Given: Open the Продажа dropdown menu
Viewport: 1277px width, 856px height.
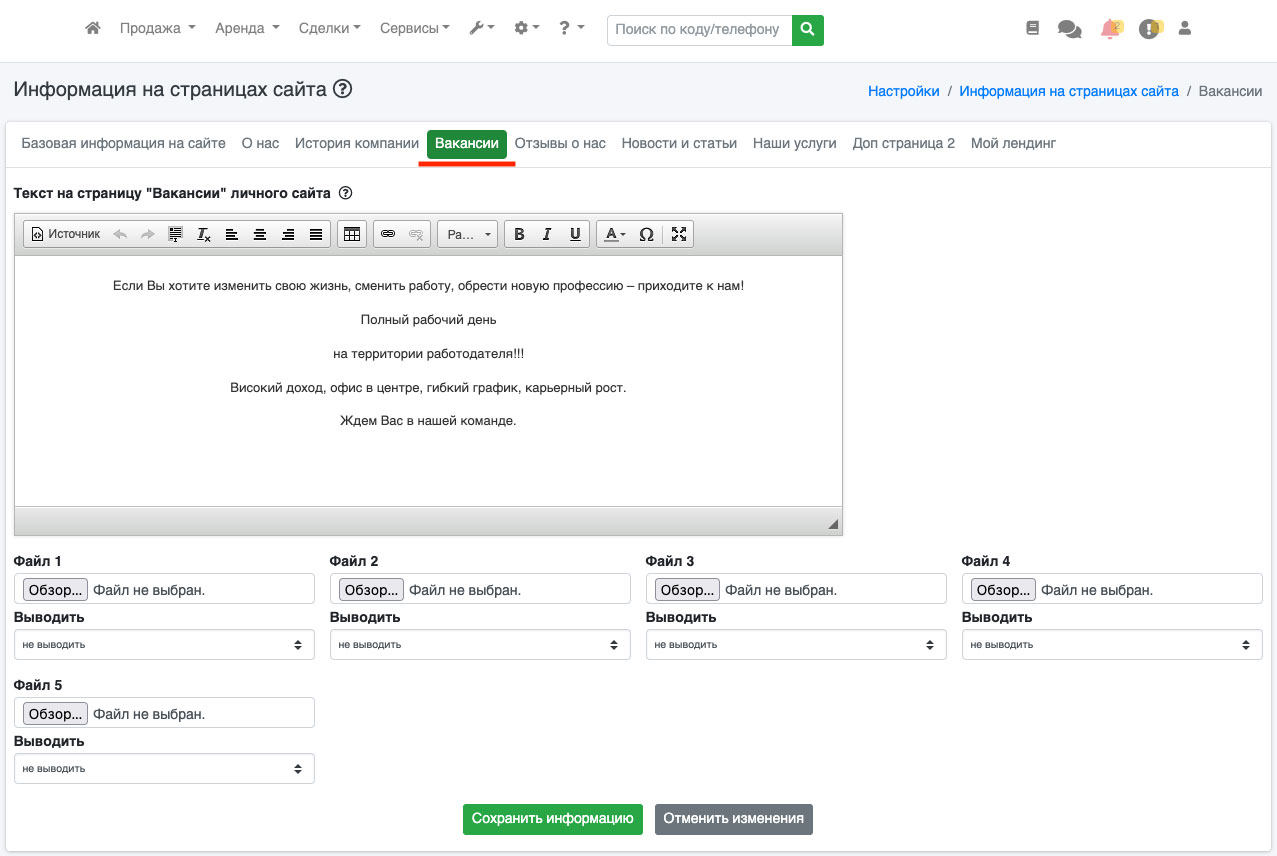Looking at the screenshot, I should coord(157,29).
